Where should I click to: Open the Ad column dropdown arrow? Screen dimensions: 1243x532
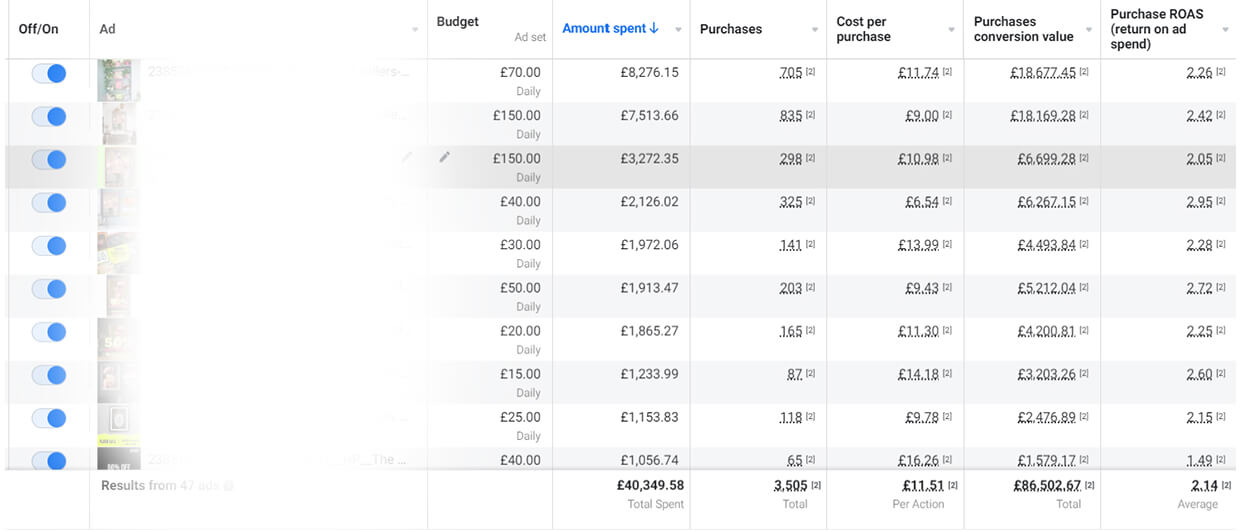415,30
